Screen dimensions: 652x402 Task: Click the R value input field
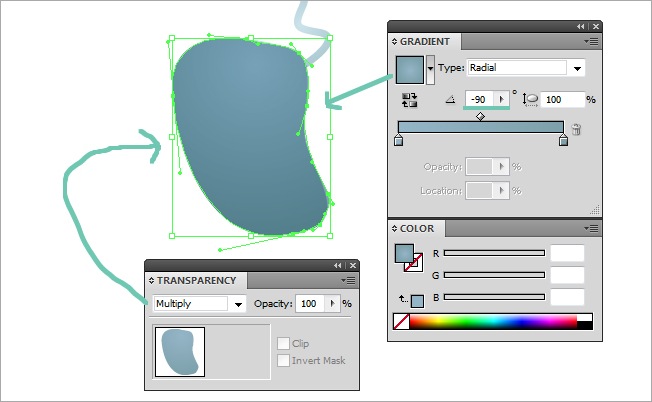point(567,253)
